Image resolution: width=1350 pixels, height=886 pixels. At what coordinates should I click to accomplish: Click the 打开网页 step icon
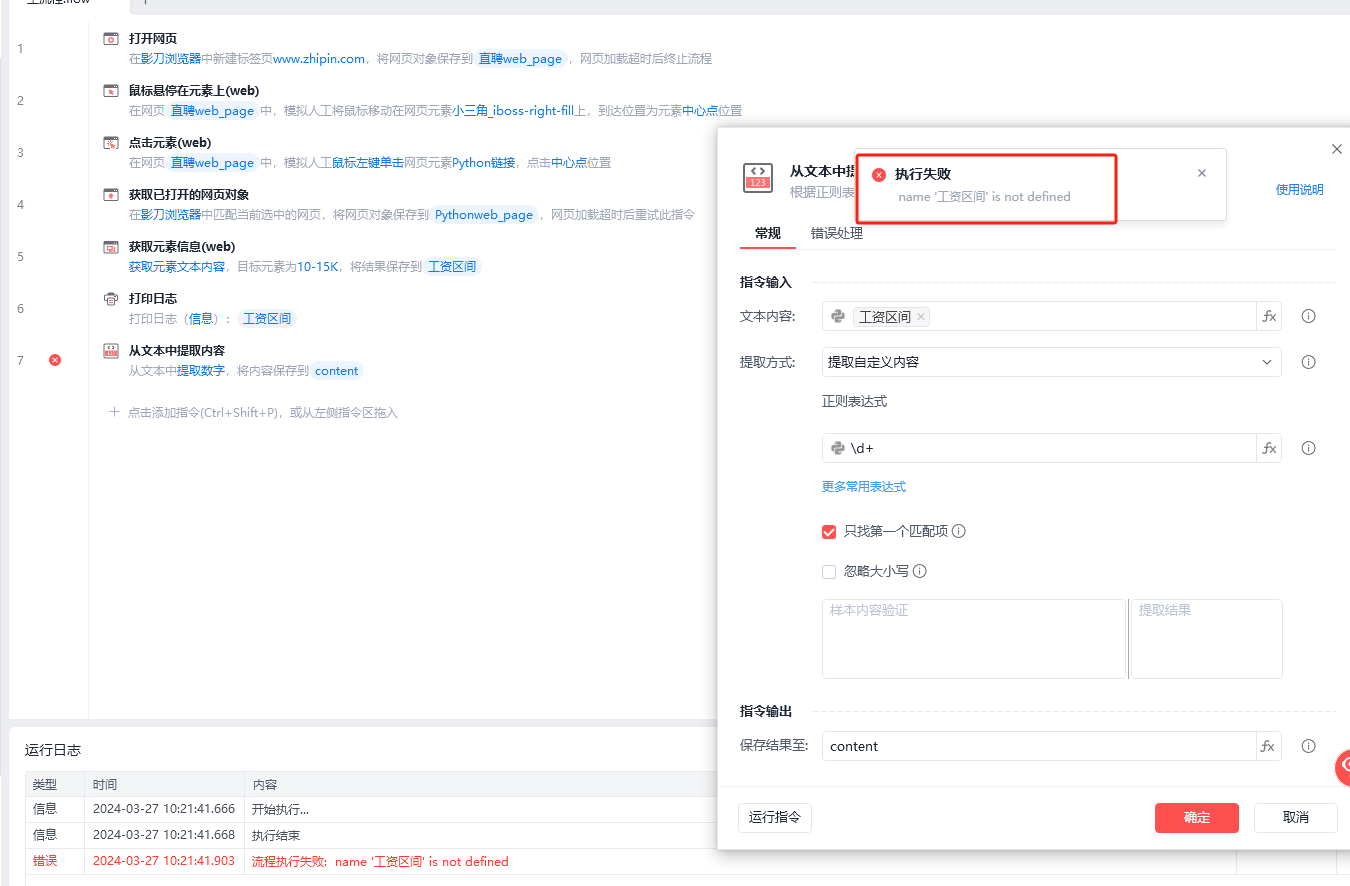[111, 39]
